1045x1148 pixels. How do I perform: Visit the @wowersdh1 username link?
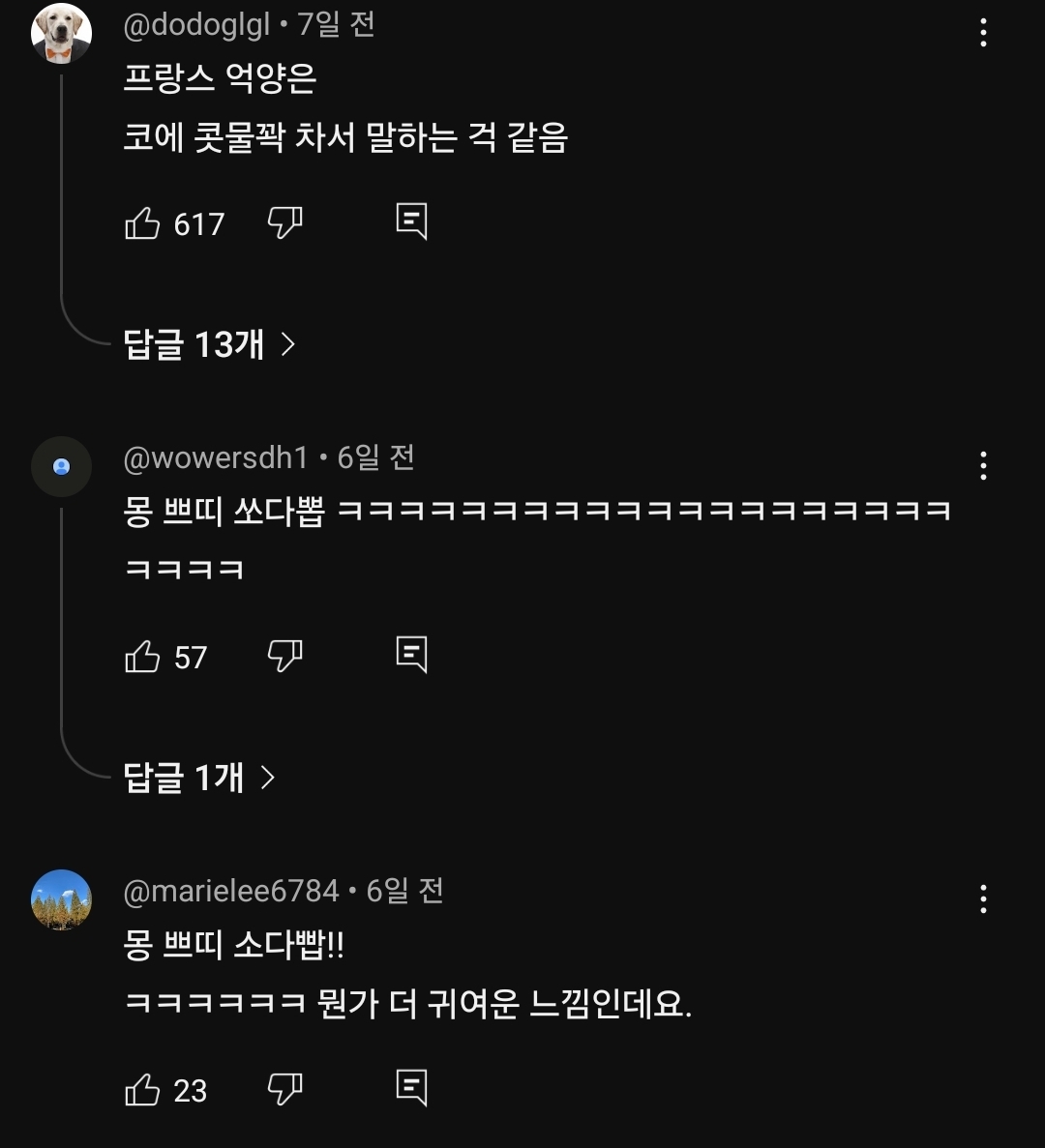point(216,457)
